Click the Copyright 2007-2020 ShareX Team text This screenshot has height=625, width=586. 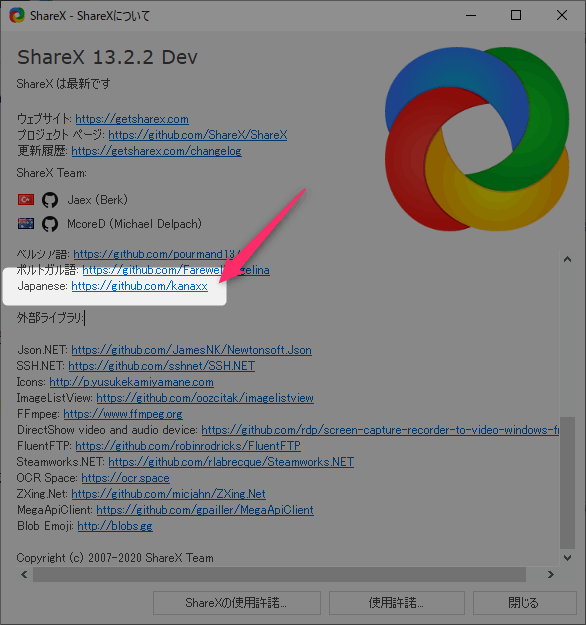(115, 558)
